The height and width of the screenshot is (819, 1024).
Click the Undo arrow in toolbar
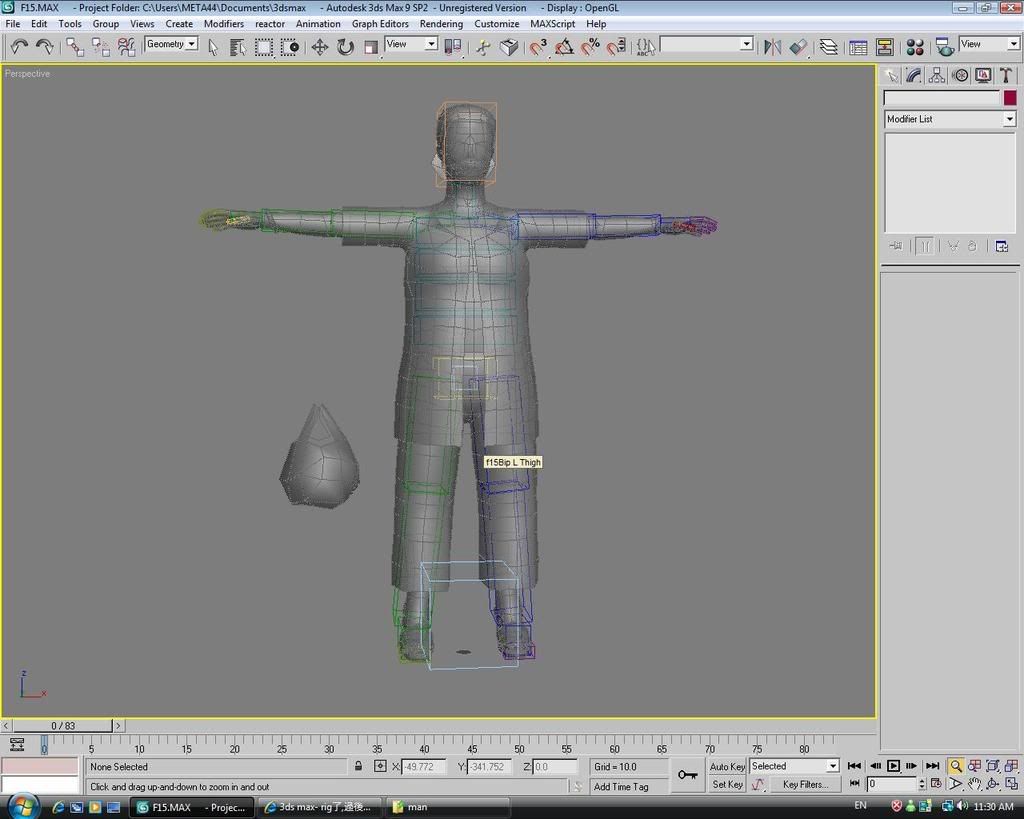click(x=18, y=46)
